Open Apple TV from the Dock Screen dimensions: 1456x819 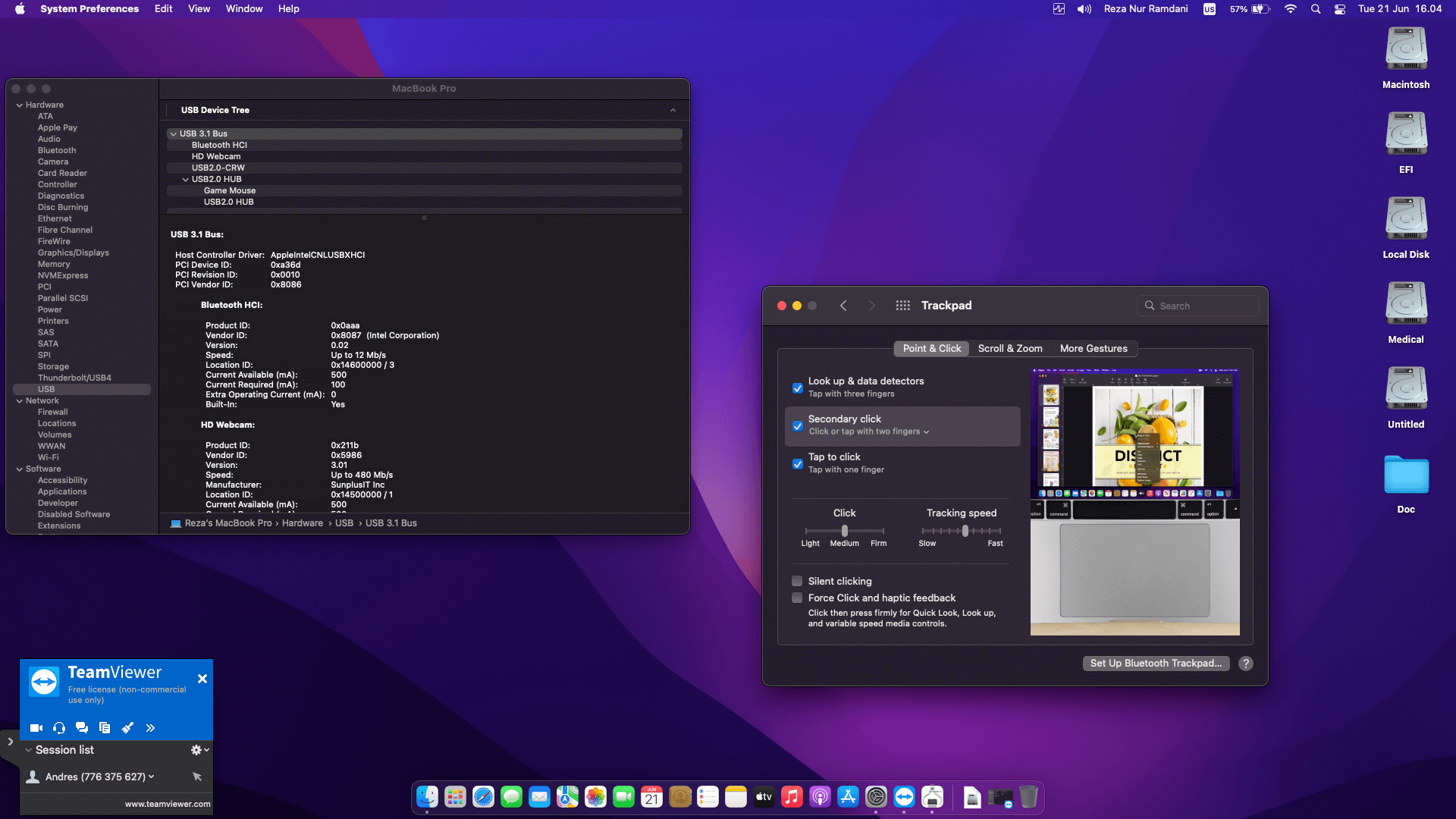(x=764, y=797)
